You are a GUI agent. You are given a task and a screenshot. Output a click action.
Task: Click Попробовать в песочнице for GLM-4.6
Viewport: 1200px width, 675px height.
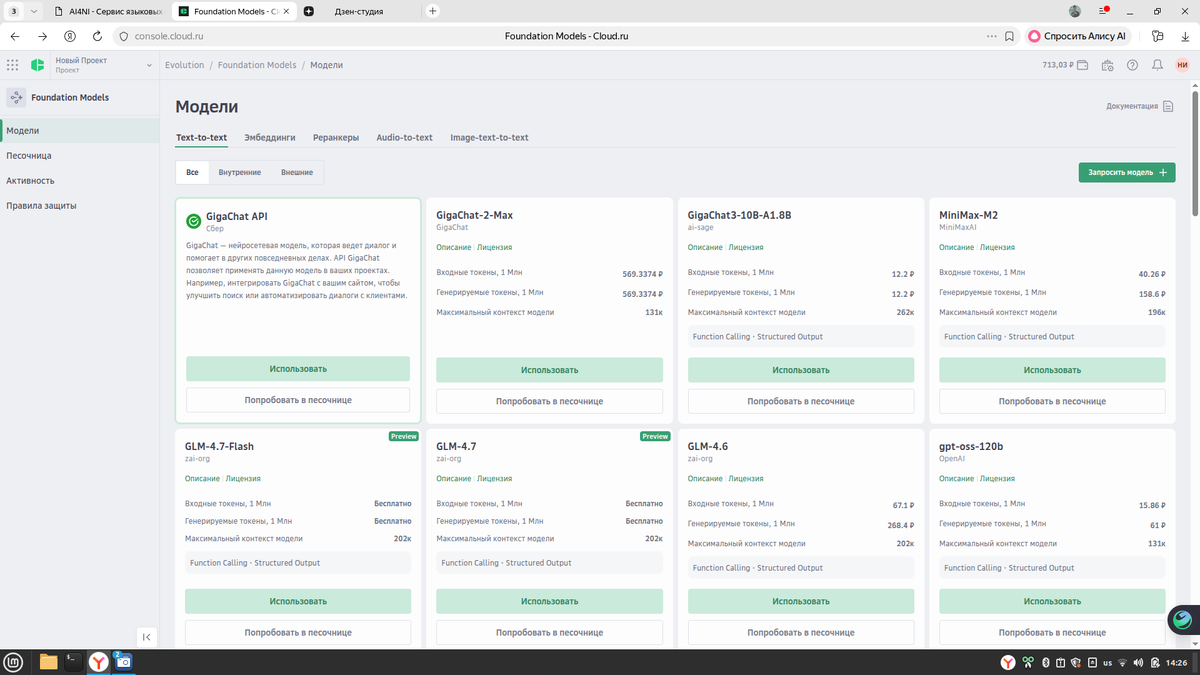pyautogui.click(x=801, y=632)
